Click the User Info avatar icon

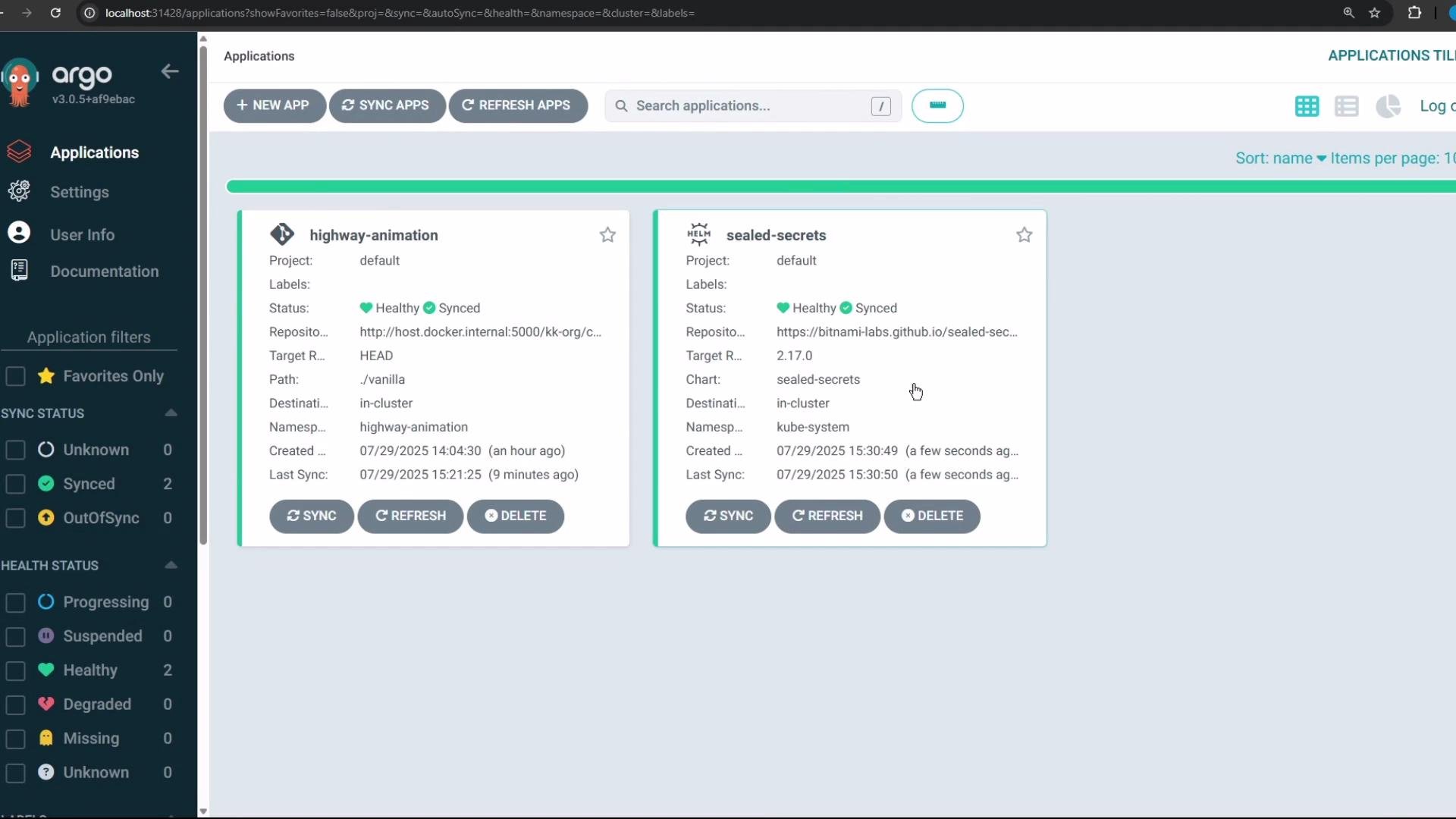19,232
